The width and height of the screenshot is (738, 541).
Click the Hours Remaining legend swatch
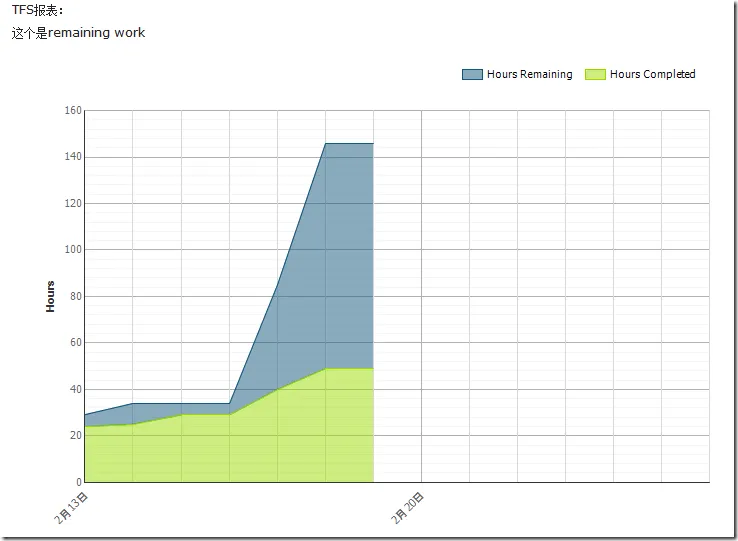[472, 74]
